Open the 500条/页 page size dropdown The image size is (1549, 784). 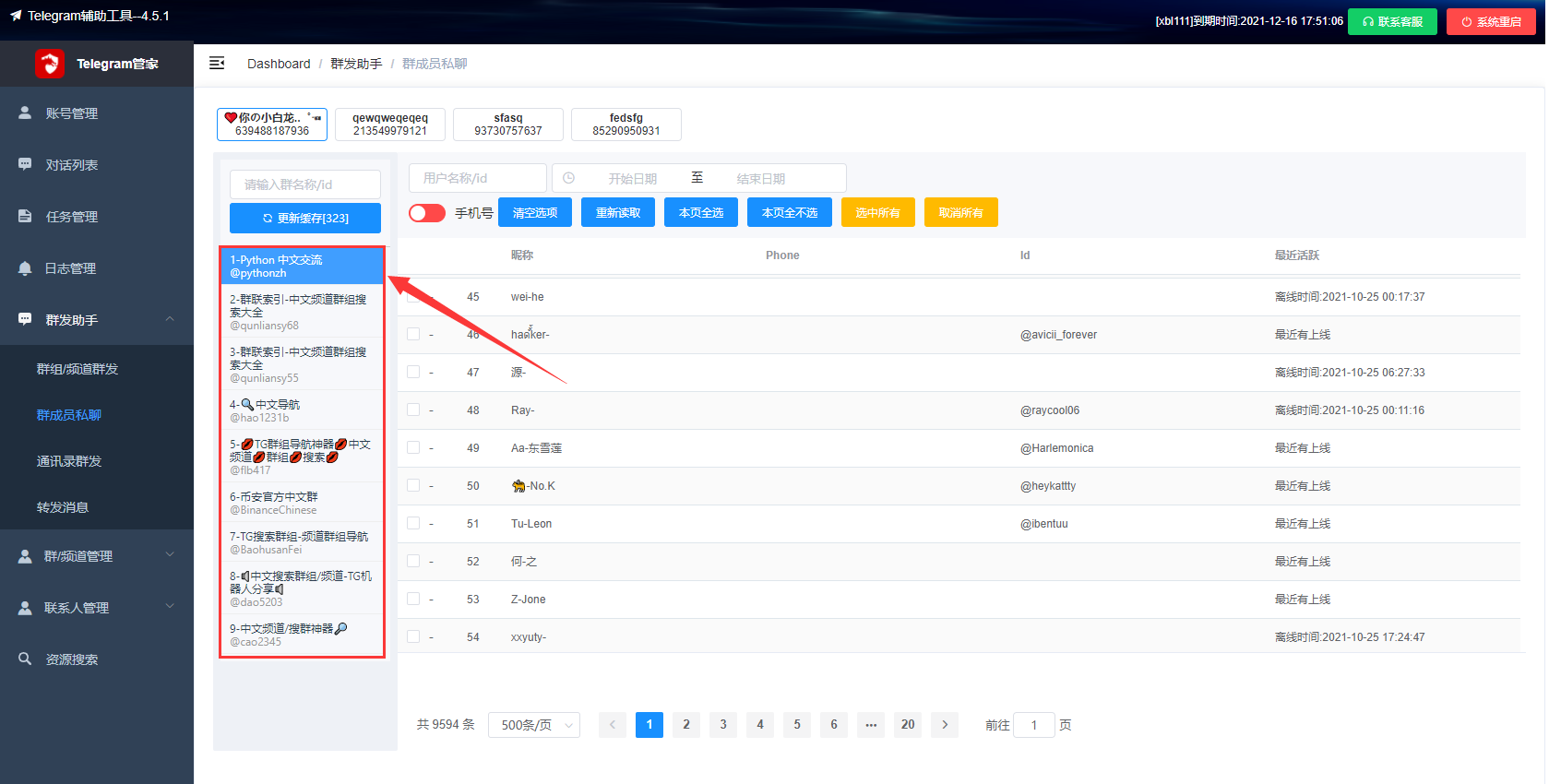[x=534, y=725]
